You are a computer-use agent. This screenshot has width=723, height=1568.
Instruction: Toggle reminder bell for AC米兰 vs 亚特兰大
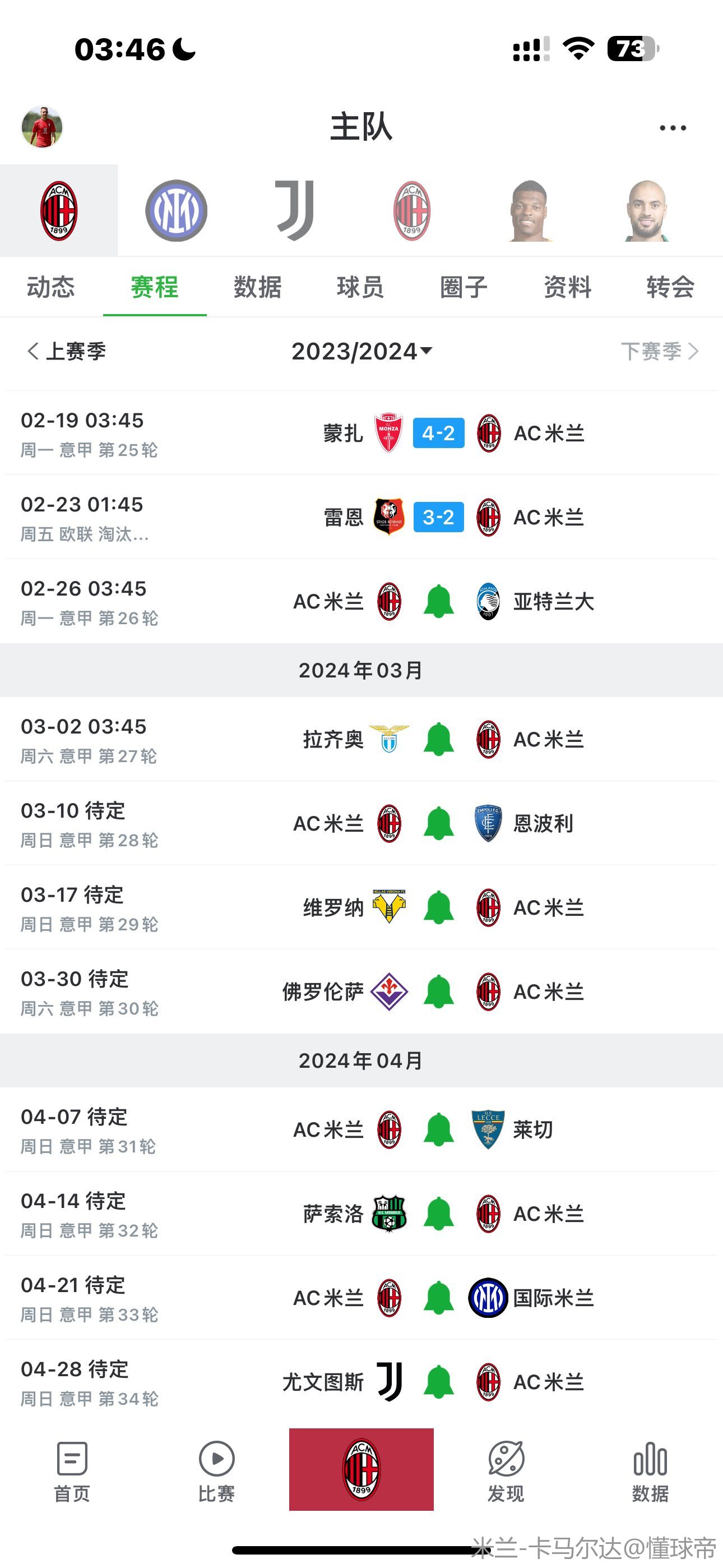tap(439, 601)
